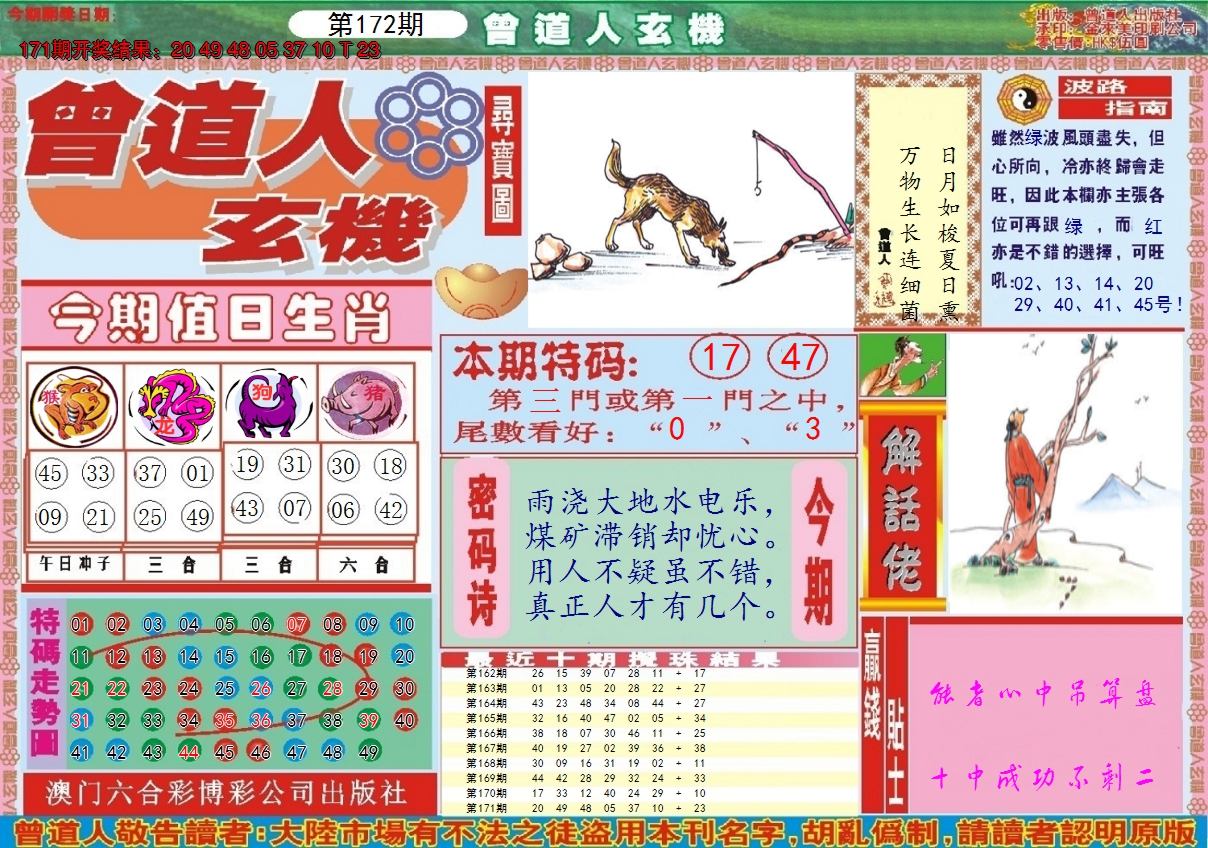Click the monkey zodiac icon
The width and height of the screenshot is (1208, 848).
(x=73, y=406)
